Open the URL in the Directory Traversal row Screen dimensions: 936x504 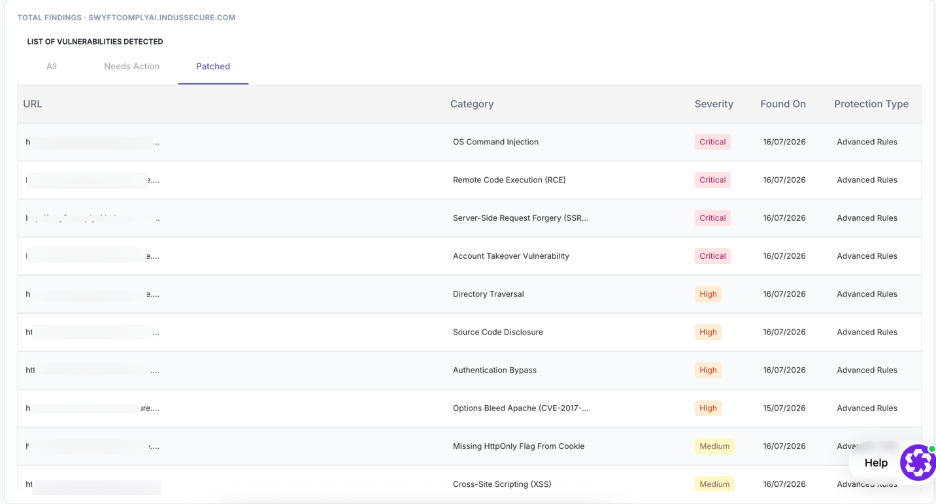(x=93, y=294)
